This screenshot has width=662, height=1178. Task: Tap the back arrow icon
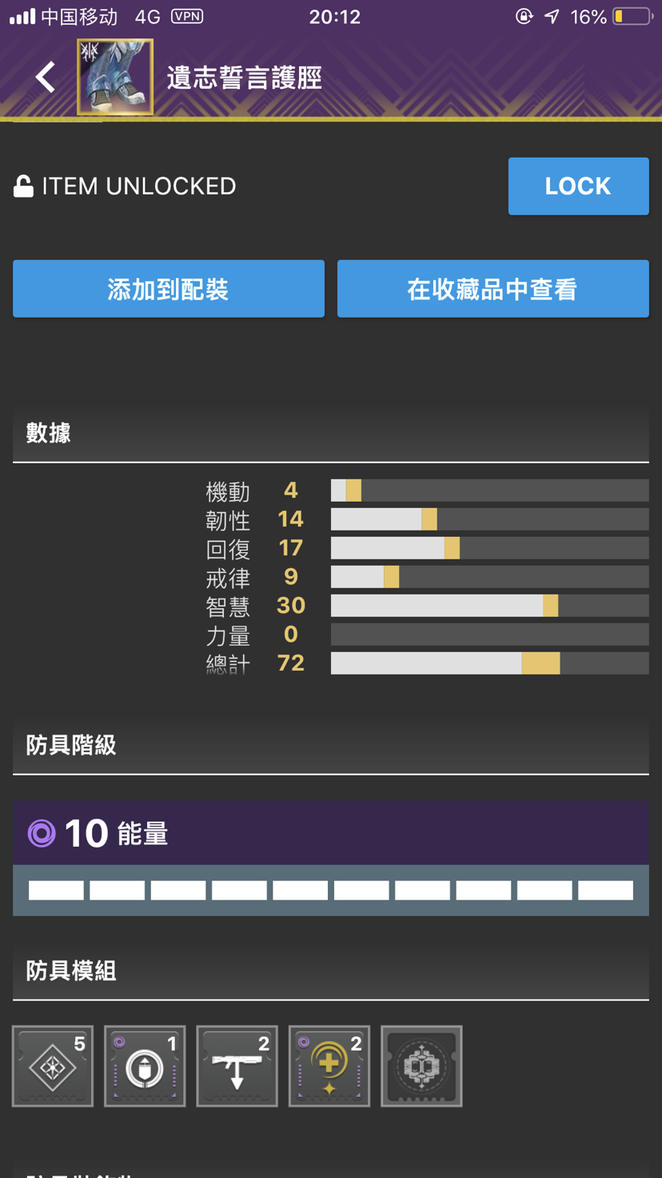pos(45,77)
